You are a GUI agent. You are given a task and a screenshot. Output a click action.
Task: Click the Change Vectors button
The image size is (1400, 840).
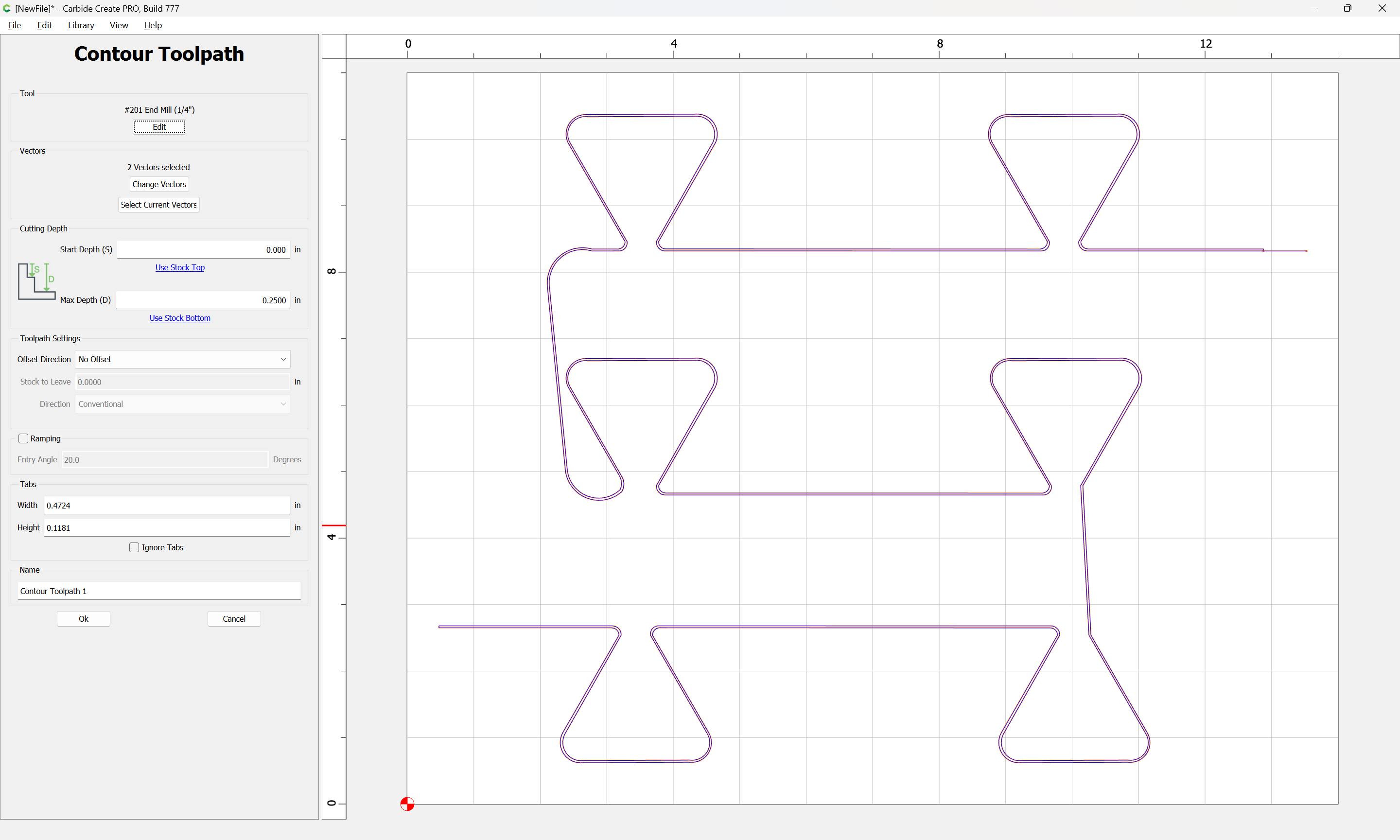coord(159,185)
